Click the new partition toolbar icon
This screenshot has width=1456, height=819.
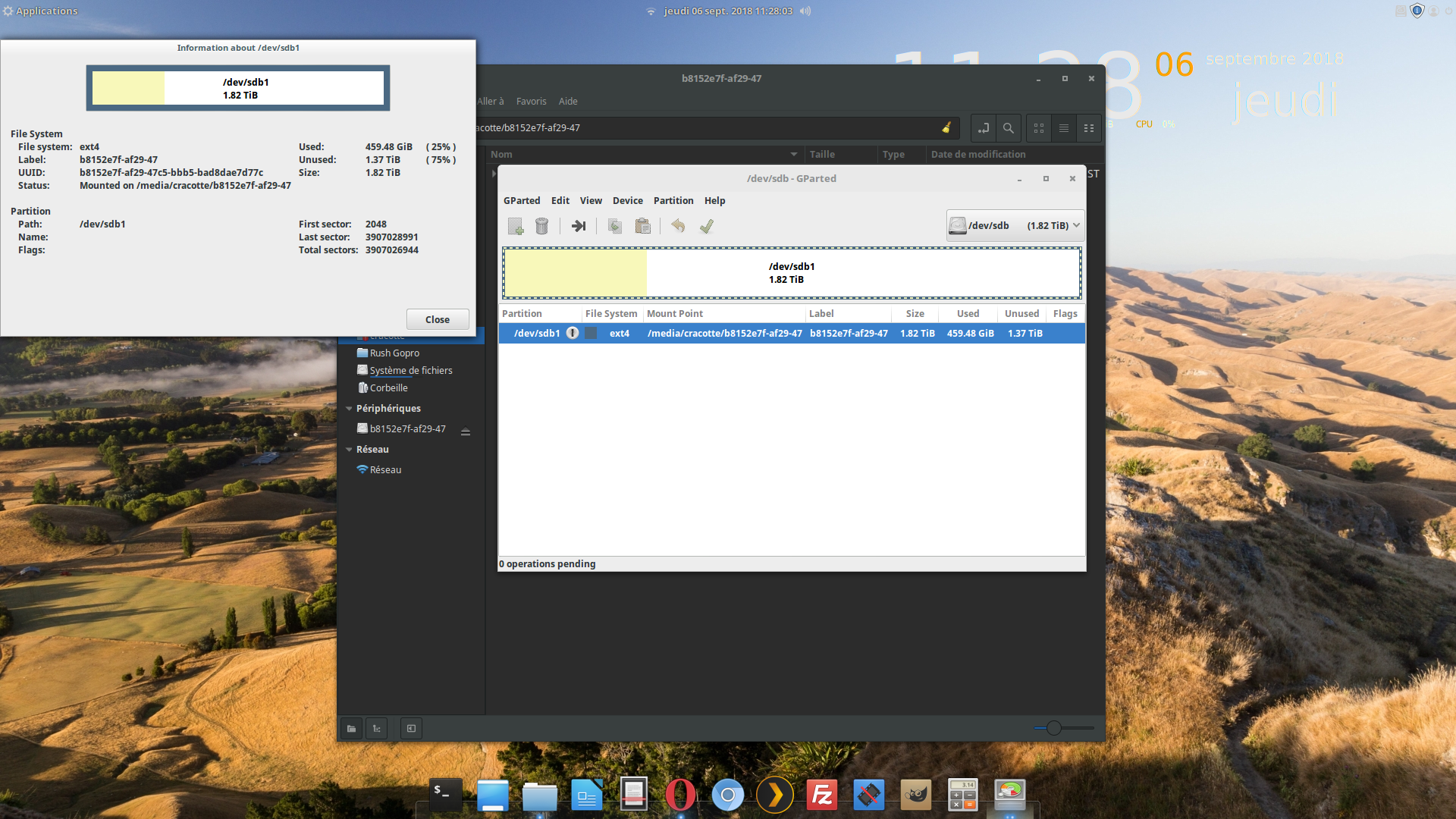click(x=516, y=226)
